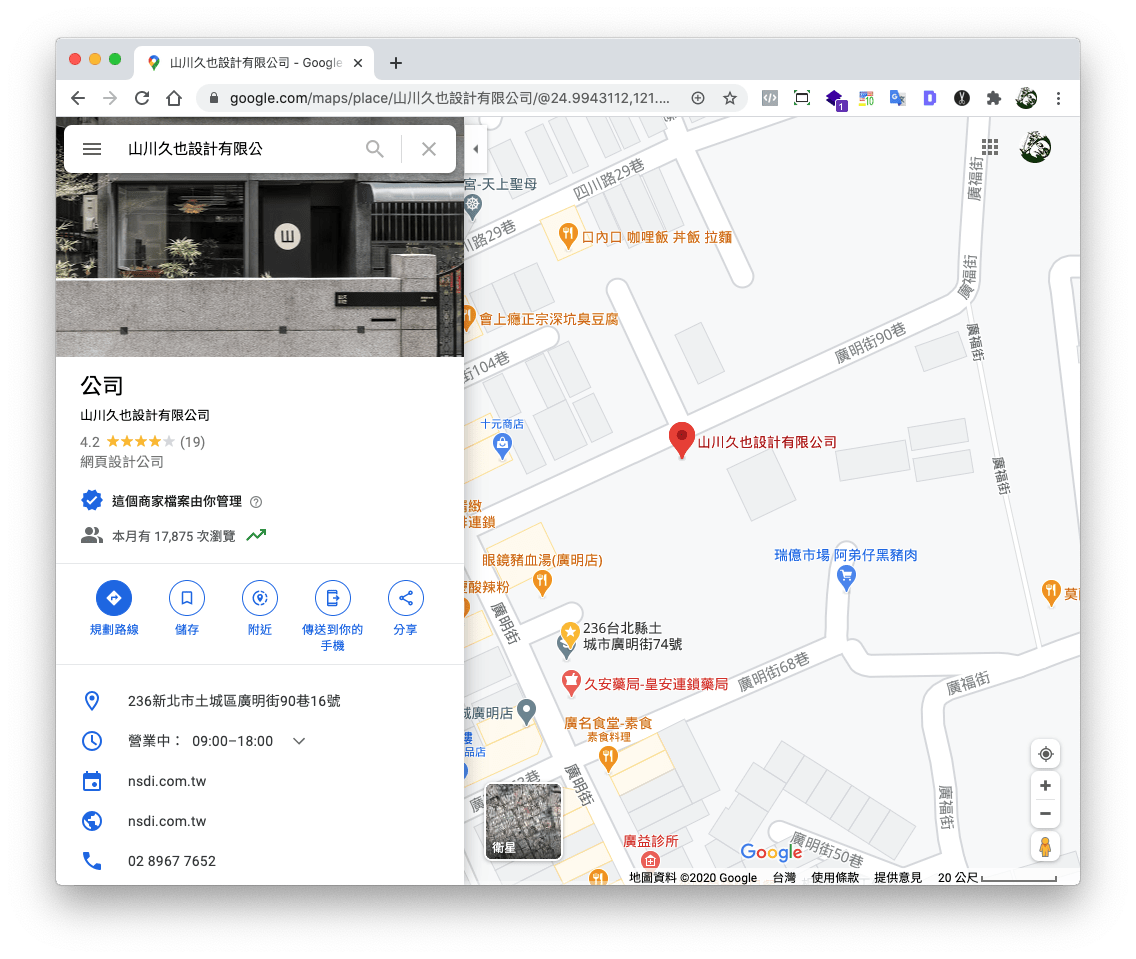Image resolution: width=1136 pixels, height=959 pixels.
Task: Open the Chrome extensions puzzle menu
Action: point(993,98)
